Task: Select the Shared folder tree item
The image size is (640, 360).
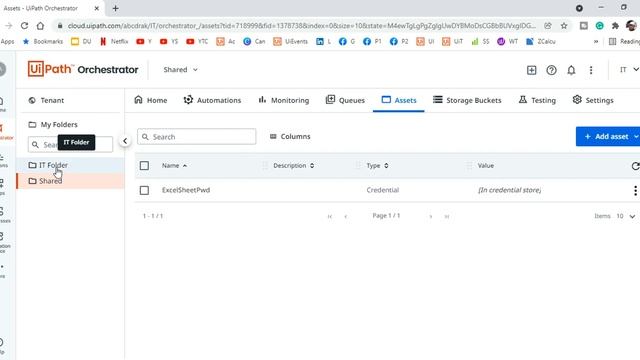Action: pyautogui.click(x=70, y=181)
